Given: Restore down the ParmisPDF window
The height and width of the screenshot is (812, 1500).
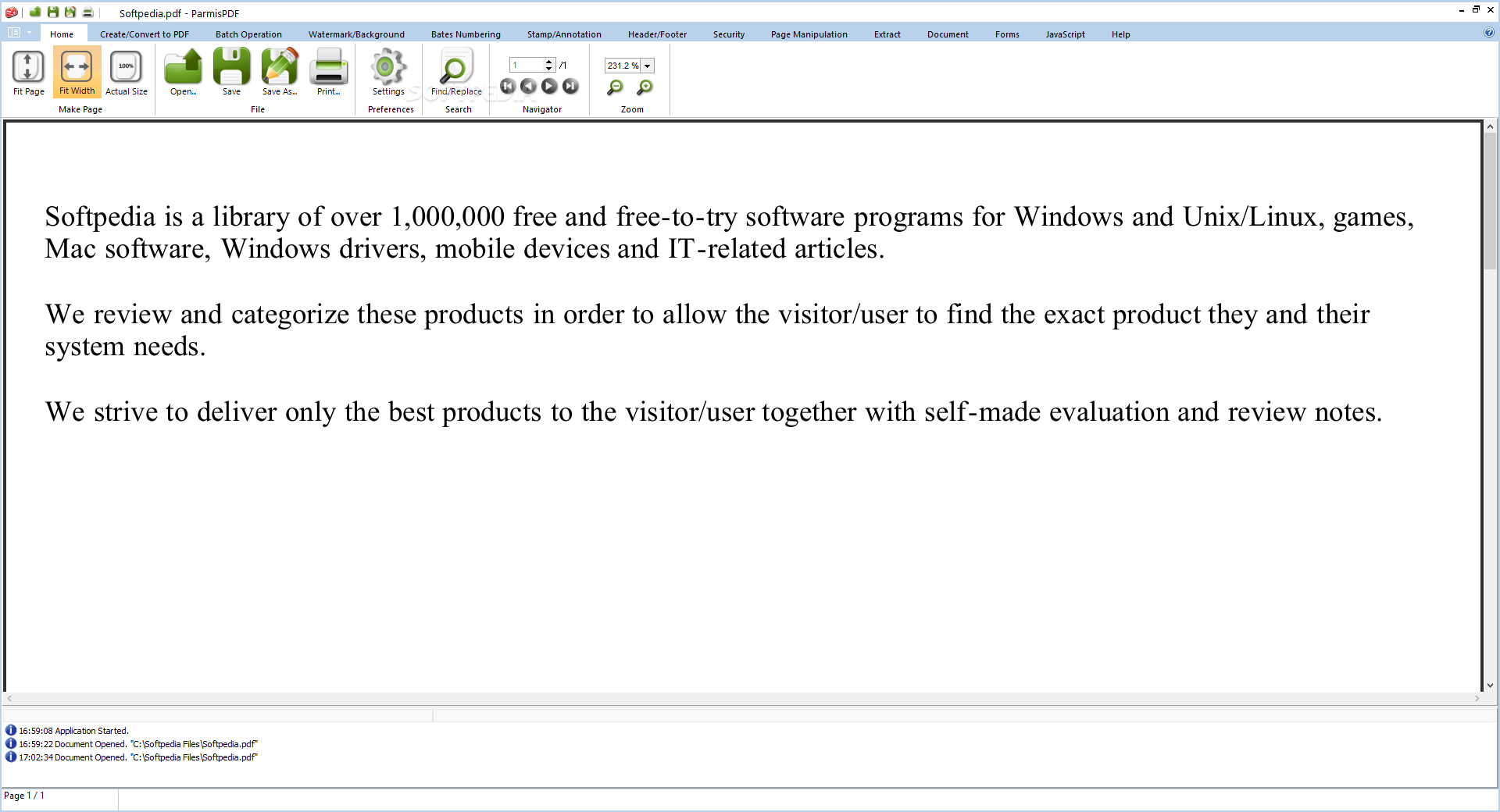Looking at the screenshot, I should pyautogui.click(x=1476, y=9).
